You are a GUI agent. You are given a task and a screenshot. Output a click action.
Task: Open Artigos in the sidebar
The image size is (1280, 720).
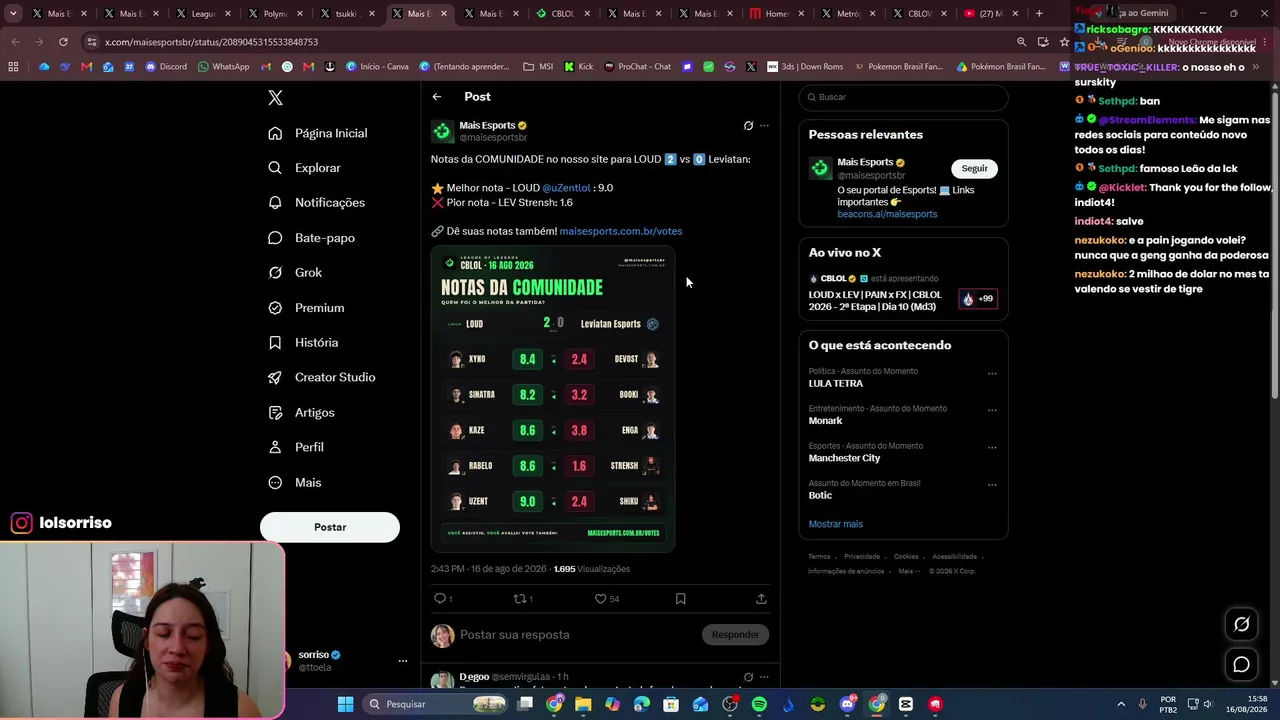coord(301,412)
